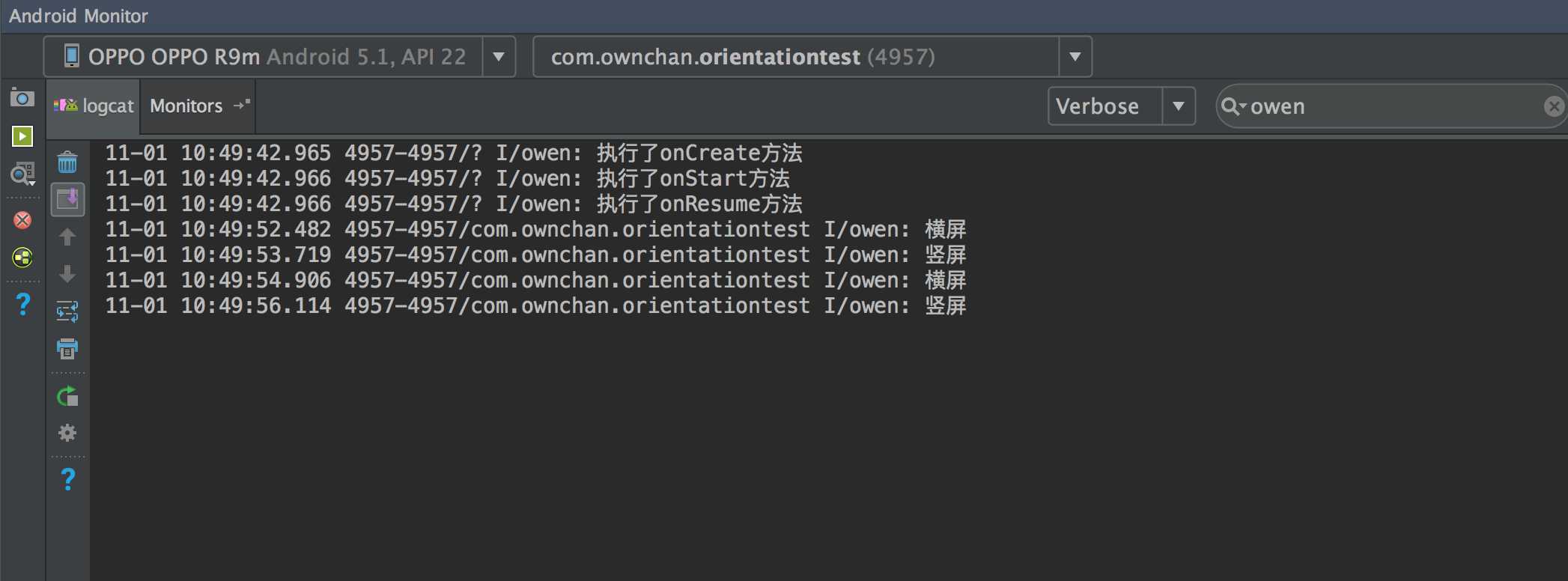Image resolution: width=1568 pixels, height=581 pixels.
Task: Click the Verbose dropdown arrow
Action: [x=1179, y=106]
